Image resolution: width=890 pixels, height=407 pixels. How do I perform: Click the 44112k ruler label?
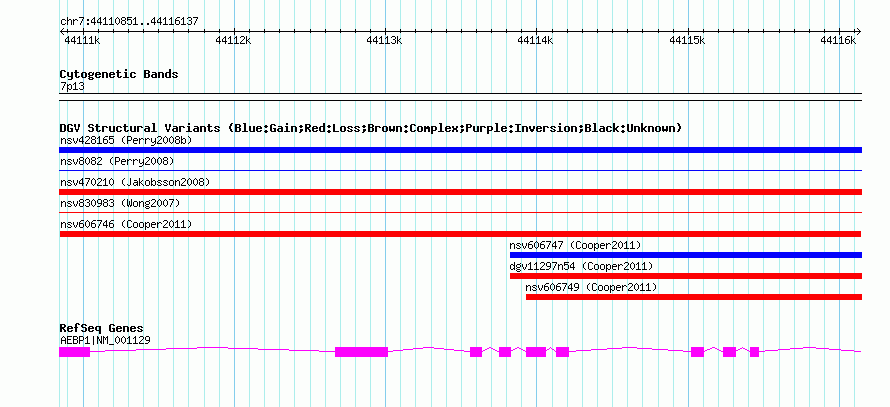pos(233,40)
